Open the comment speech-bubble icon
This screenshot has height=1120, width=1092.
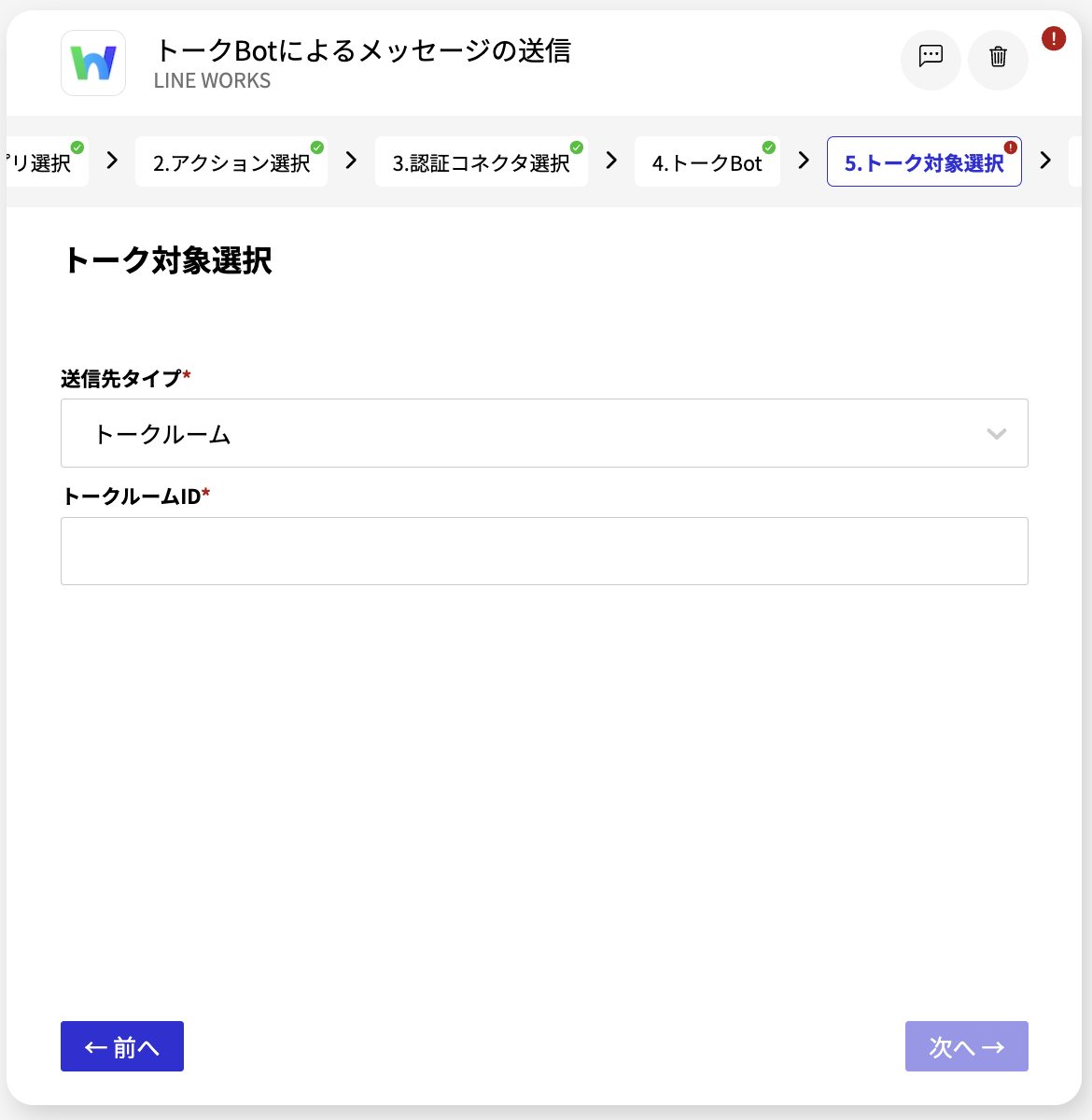931,60
